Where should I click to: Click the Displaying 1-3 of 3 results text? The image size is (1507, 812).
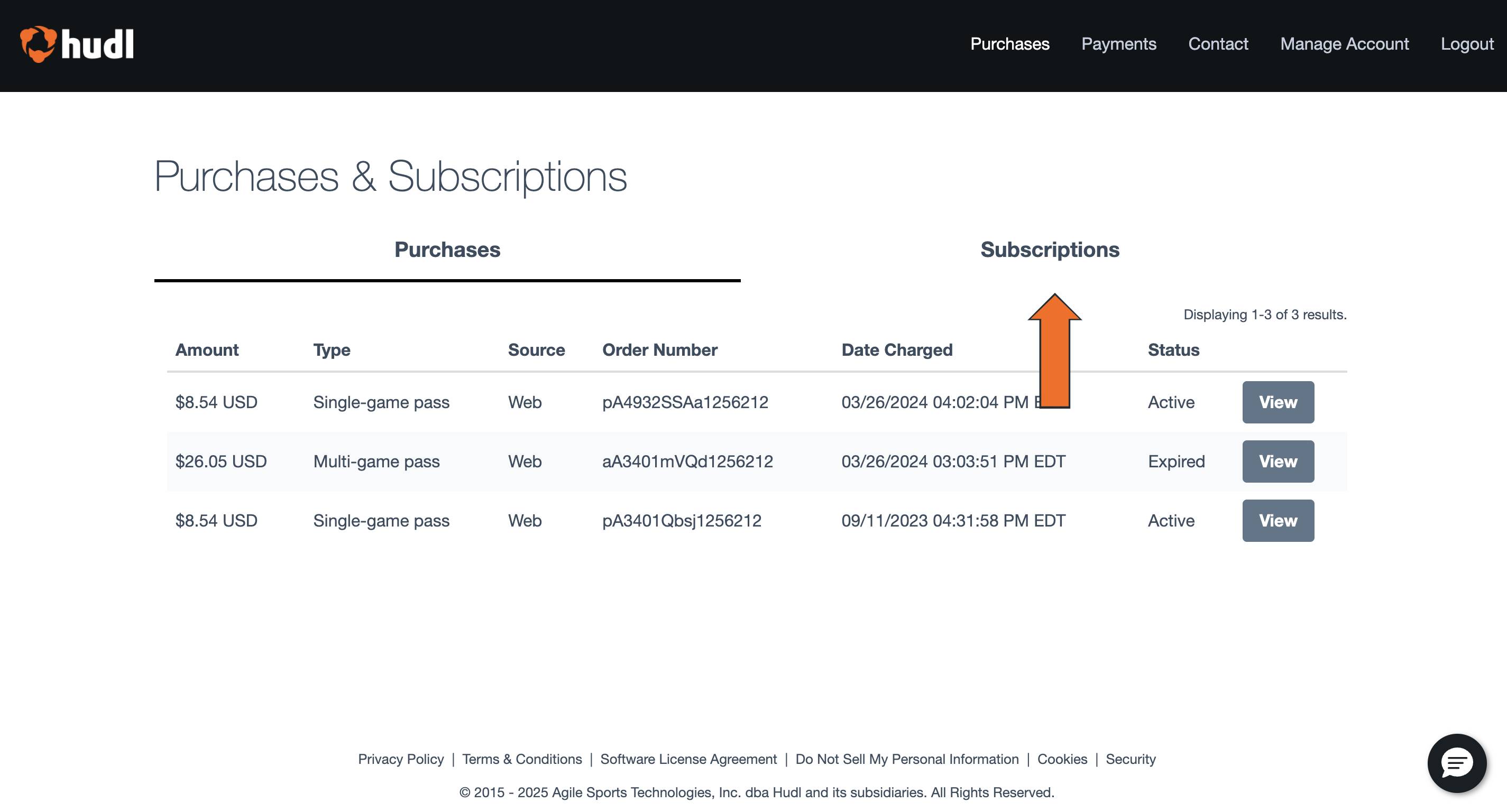pos(1265,315)
